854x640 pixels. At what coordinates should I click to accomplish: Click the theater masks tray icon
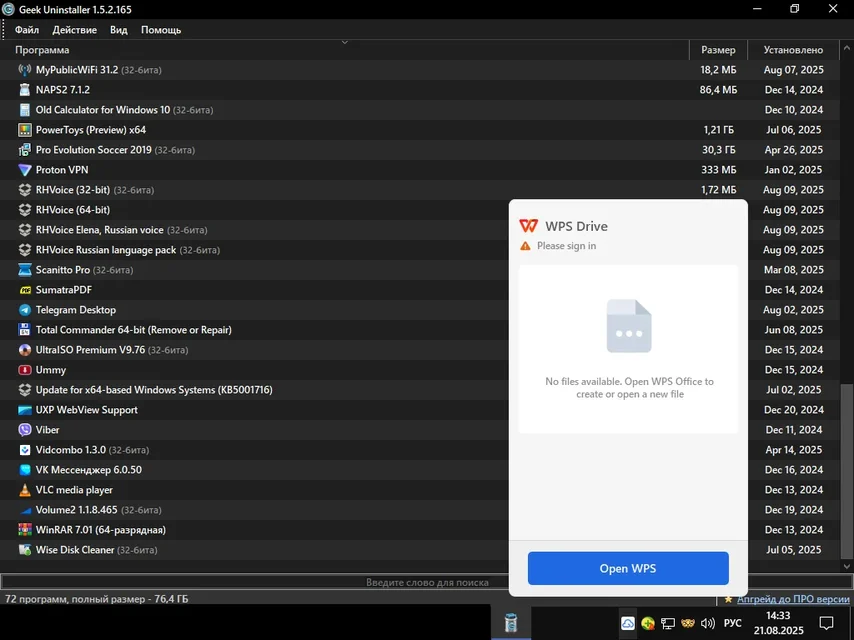pyautogui.click(x=688, y=623)
